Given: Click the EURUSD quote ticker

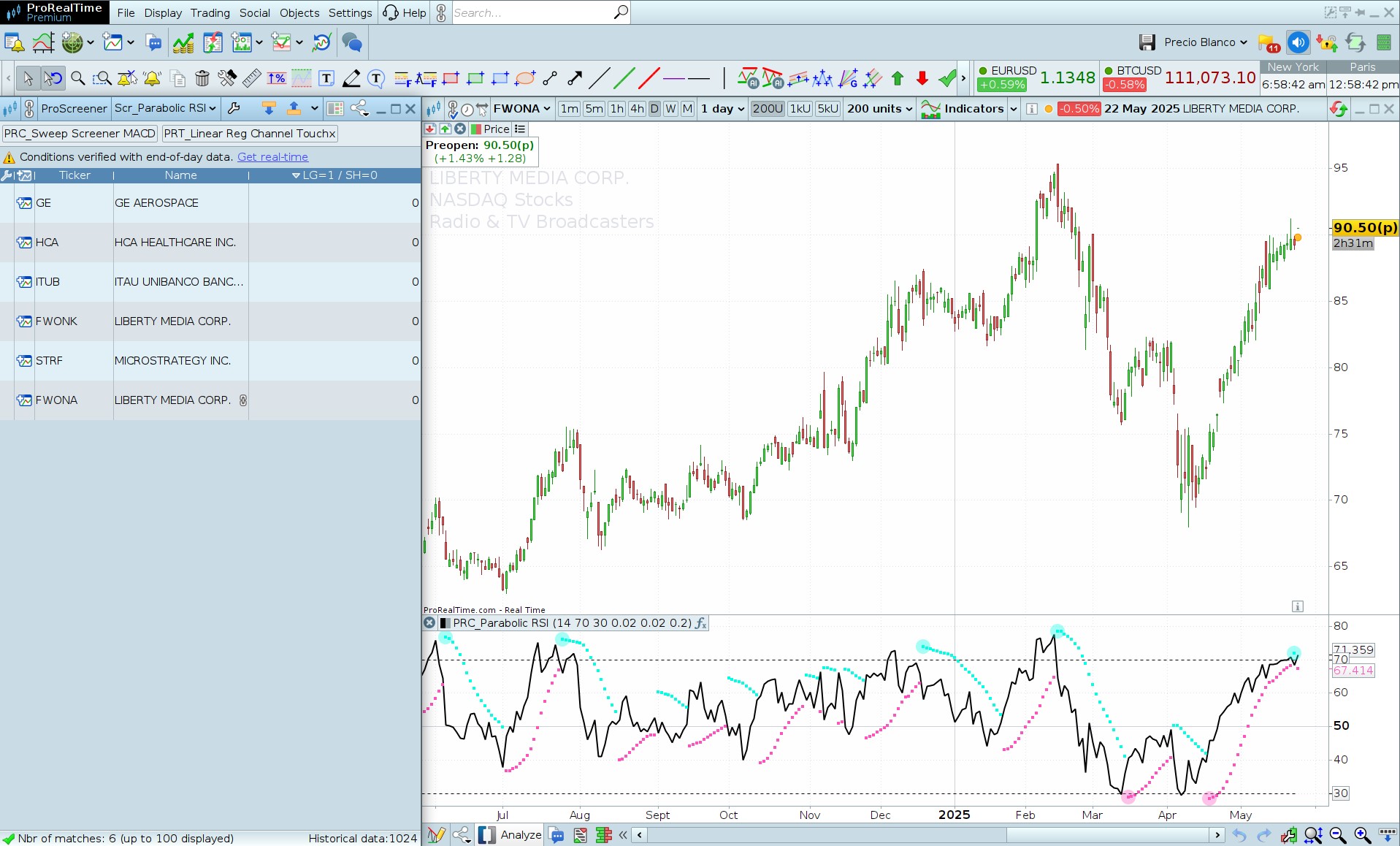Looking at the screenshot, I should 1036,78.
